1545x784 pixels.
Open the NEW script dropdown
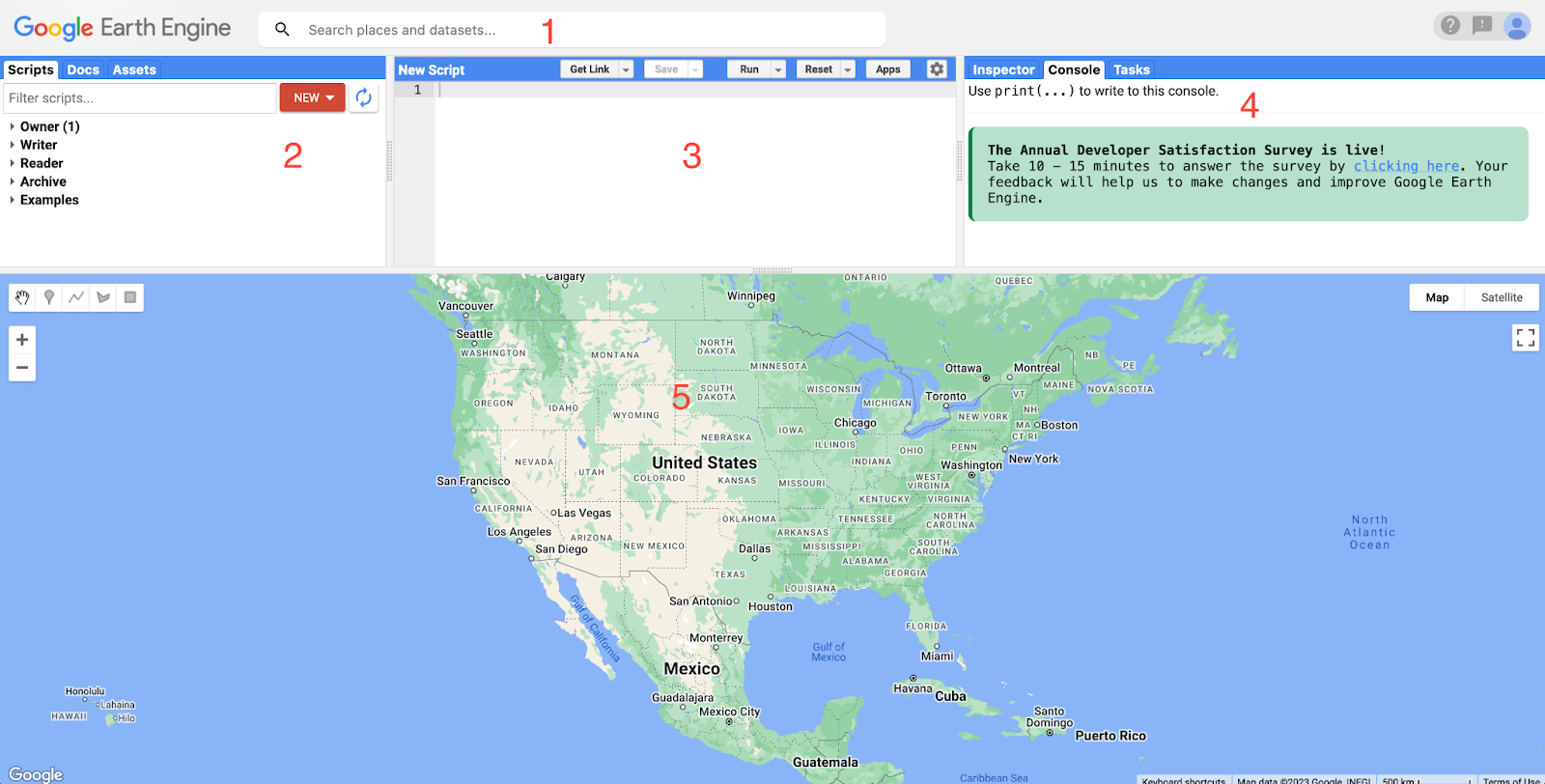click(313, 98)
